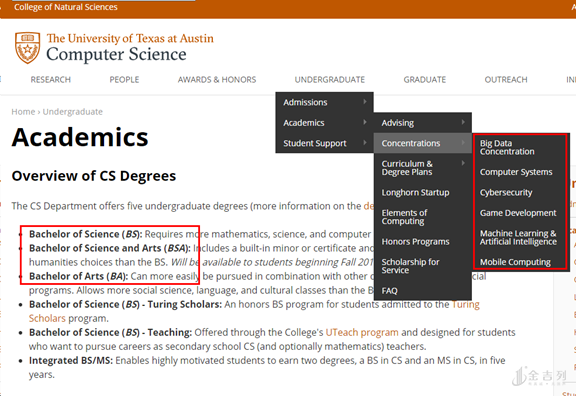Viewport: 576px width, 396px height.
Task: Choose Mobile Computing concentration
Action: point(520,262)
